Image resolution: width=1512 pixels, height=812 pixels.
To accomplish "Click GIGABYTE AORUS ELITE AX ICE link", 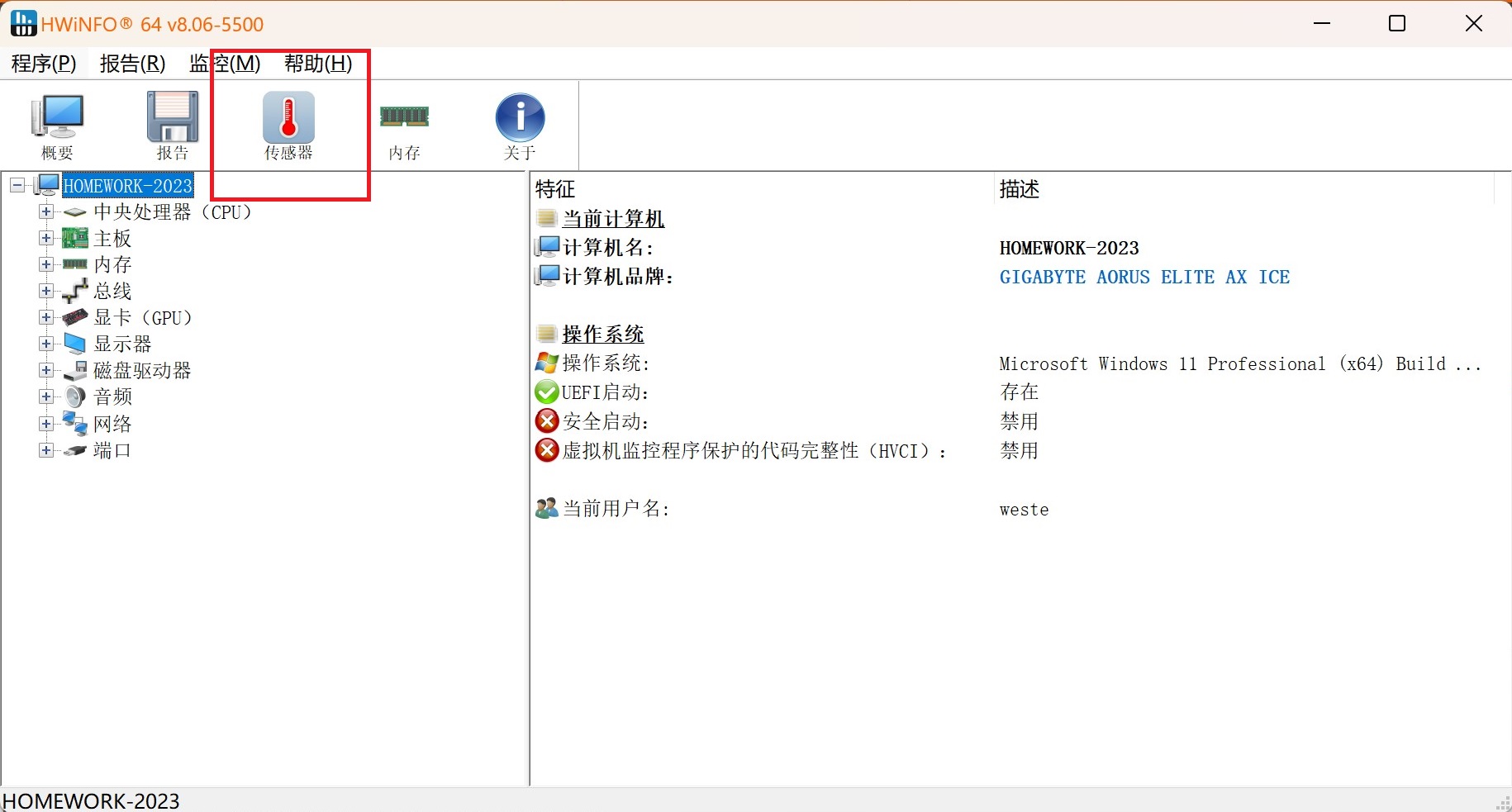I will (x=1144, y=277).
